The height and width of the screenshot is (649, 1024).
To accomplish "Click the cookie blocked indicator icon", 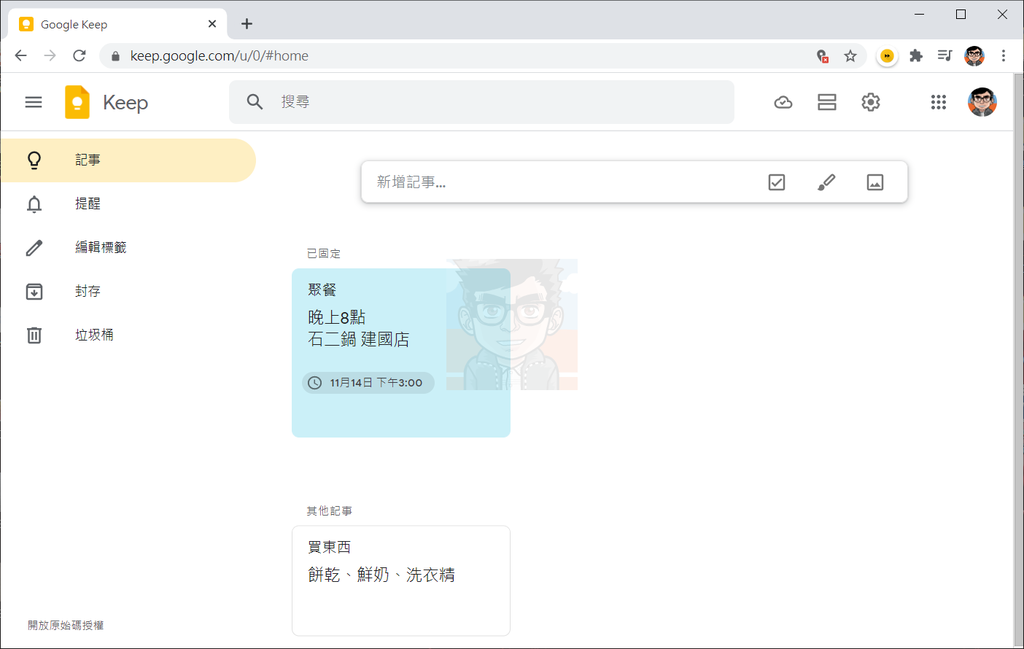I will (822, 56).
